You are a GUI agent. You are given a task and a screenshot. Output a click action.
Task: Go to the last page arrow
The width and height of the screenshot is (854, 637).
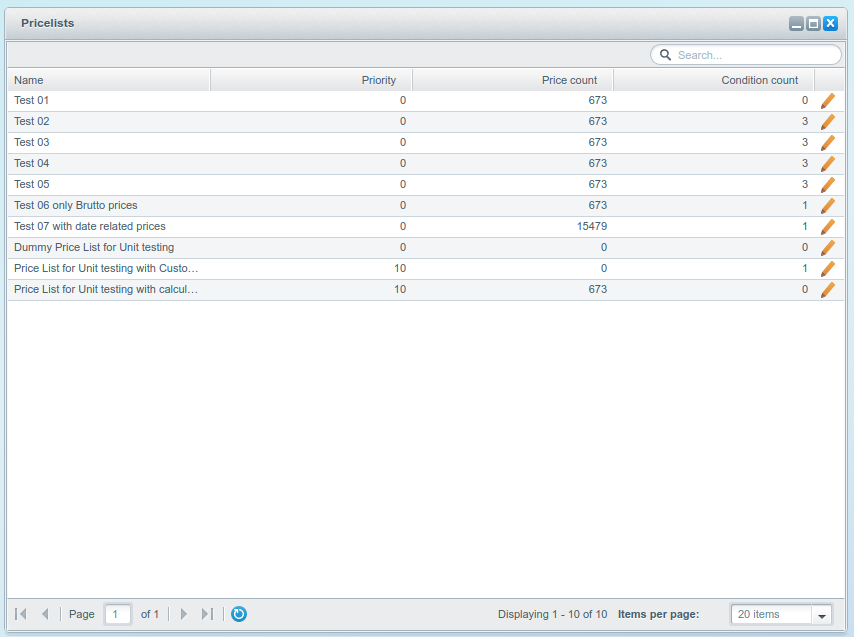[207, 614]
